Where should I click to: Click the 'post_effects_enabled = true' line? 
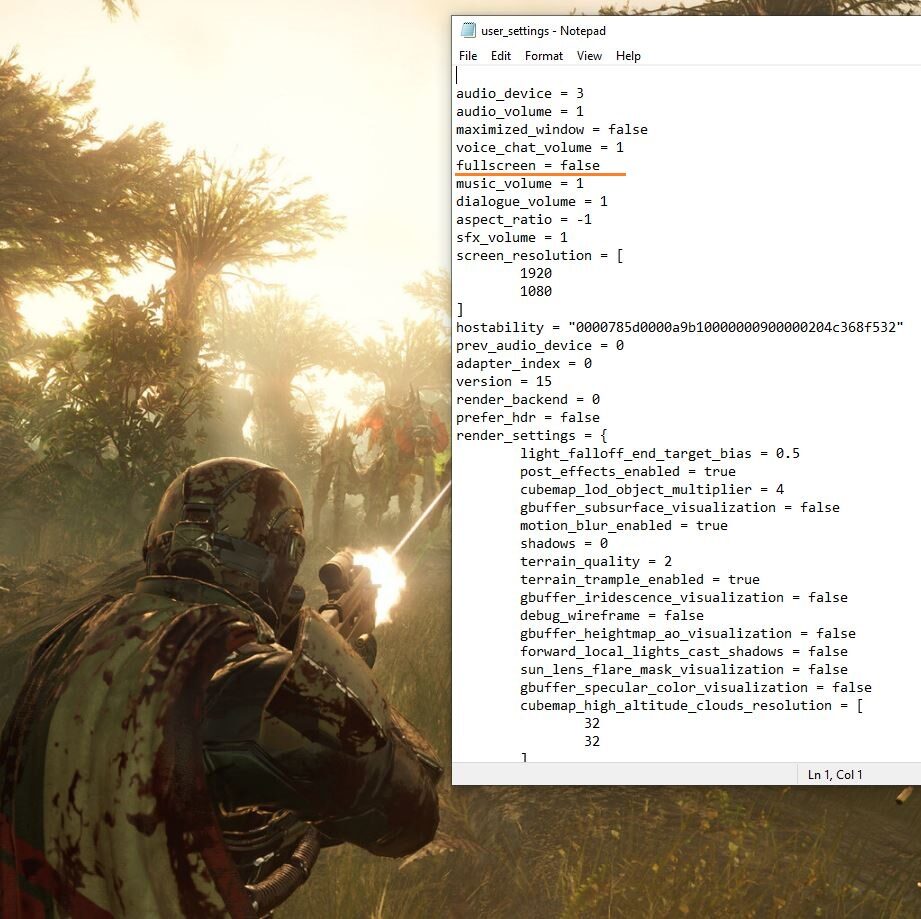pos(628,472)
